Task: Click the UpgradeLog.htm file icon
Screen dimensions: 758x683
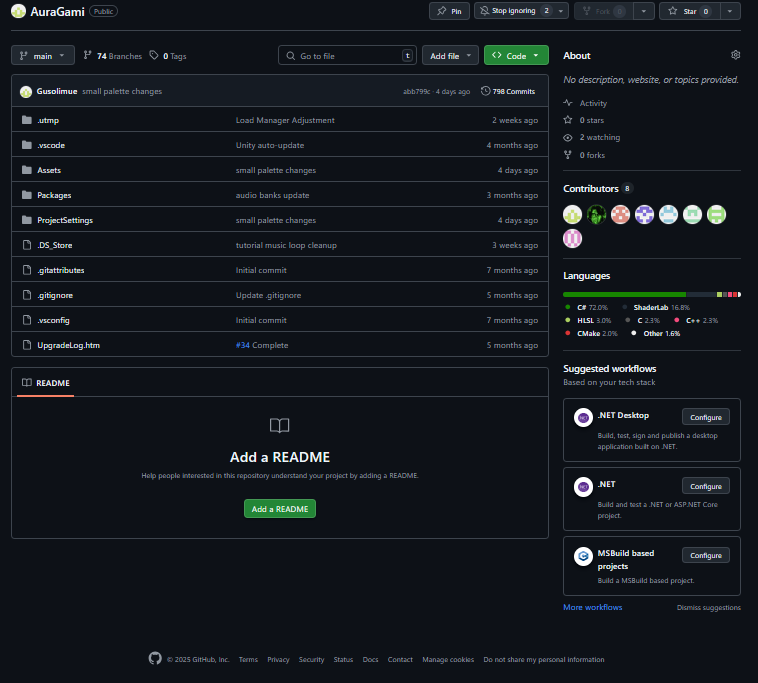Action: 27,345
